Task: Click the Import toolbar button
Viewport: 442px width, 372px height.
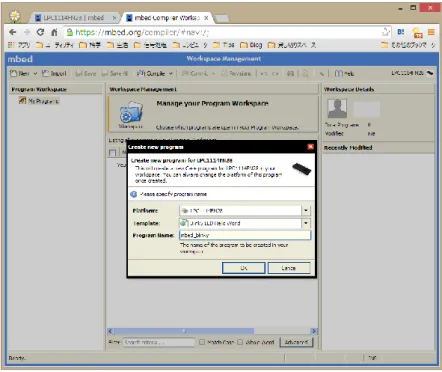Action: pos(54,73)
